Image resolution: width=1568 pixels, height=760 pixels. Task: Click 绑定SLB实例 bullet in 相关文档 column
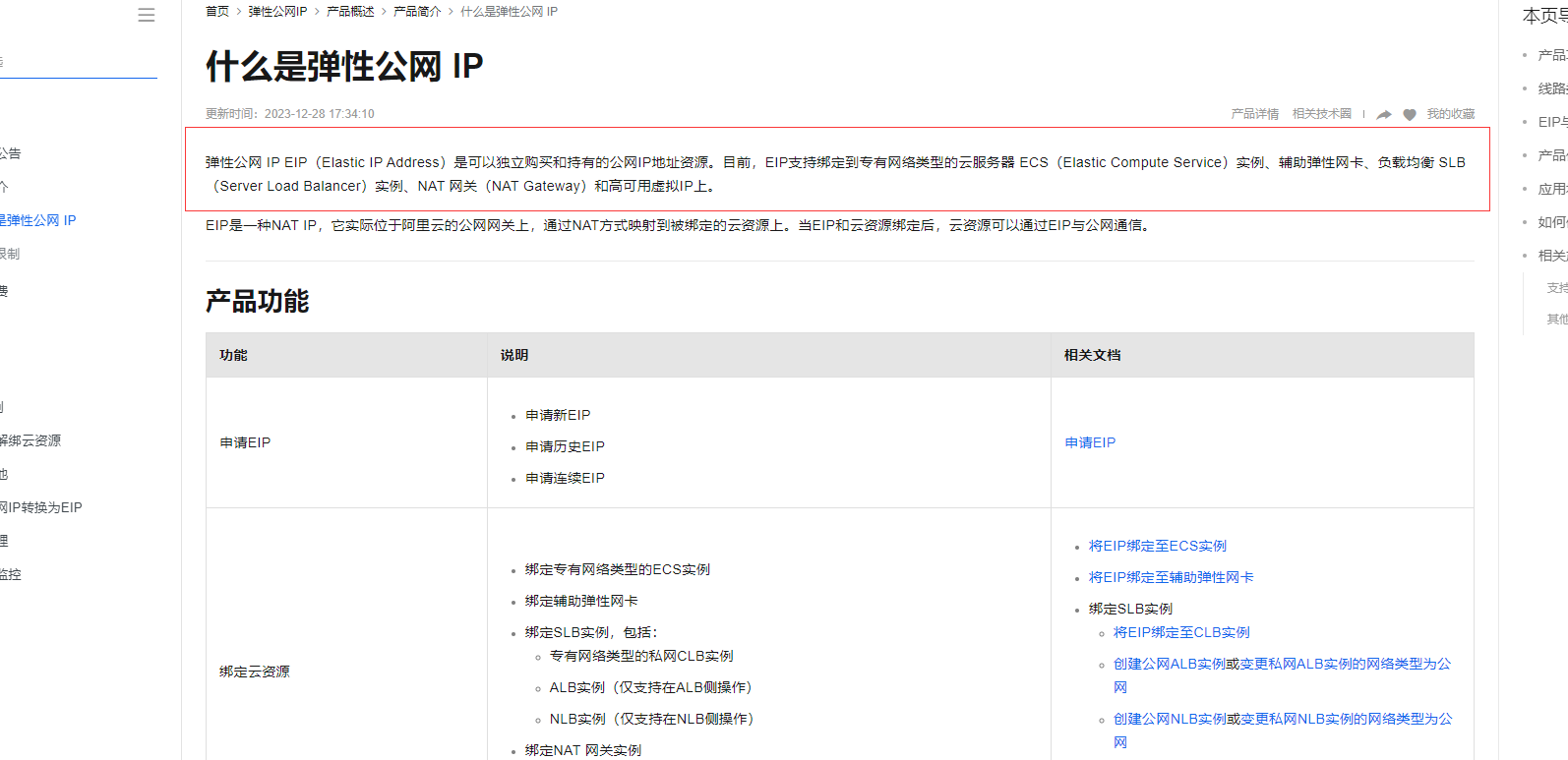[1130, 609]
